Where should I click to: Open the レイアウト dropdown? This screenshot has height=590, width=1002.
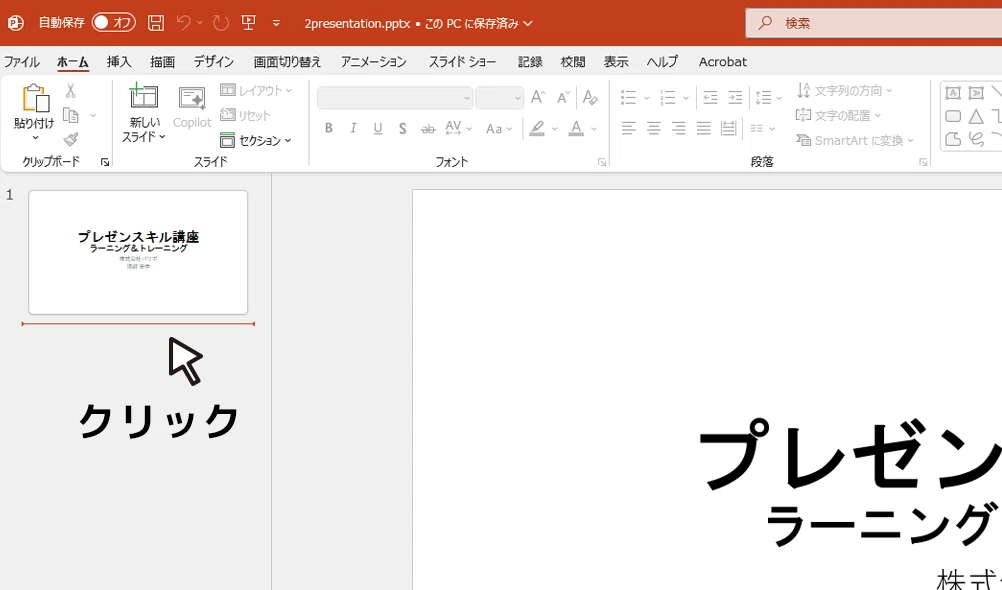click(x=256, y=90)
